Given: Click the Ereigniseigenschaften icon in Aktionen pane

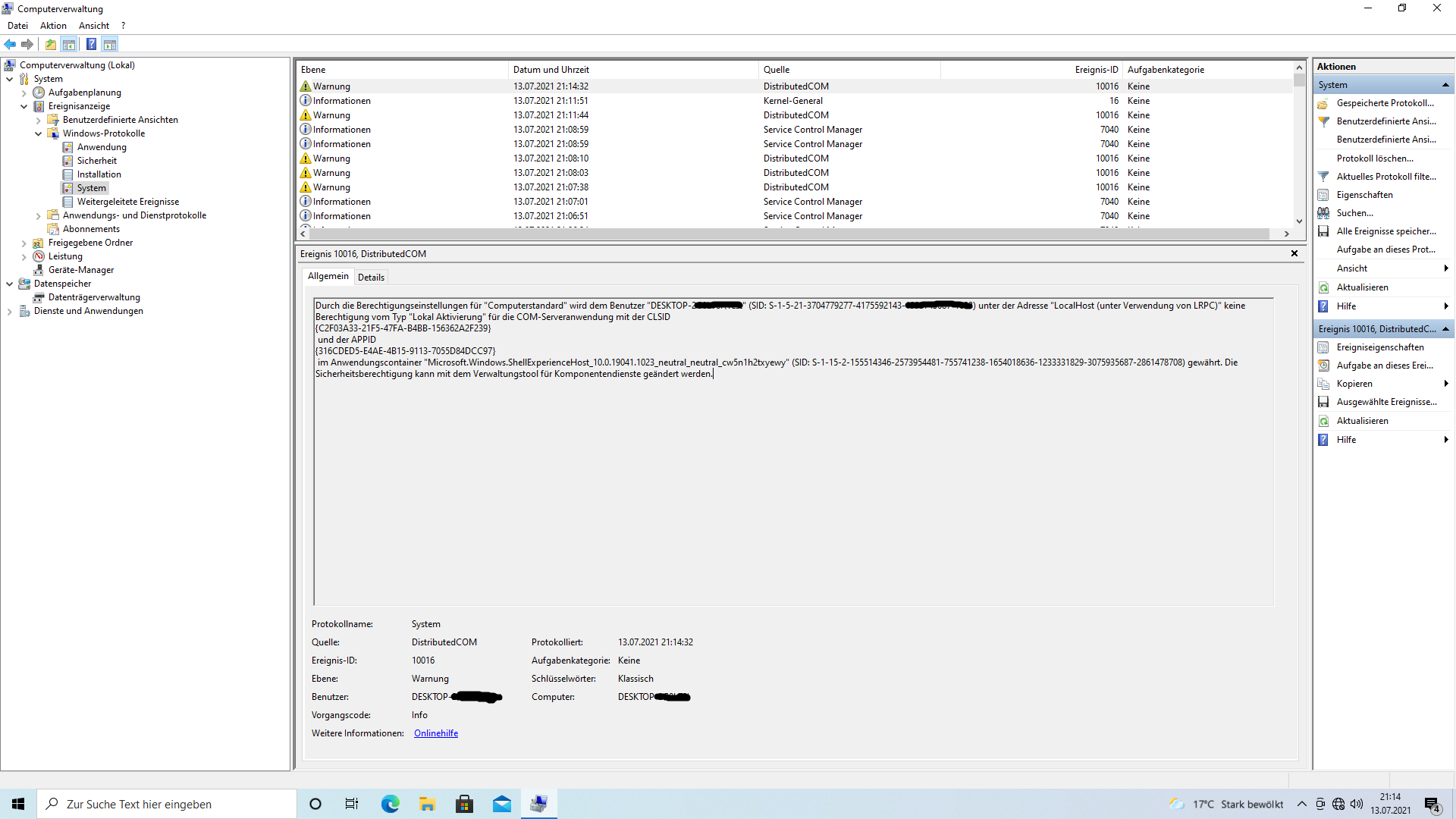Looking at the screenshot, I should point(1323,347).
